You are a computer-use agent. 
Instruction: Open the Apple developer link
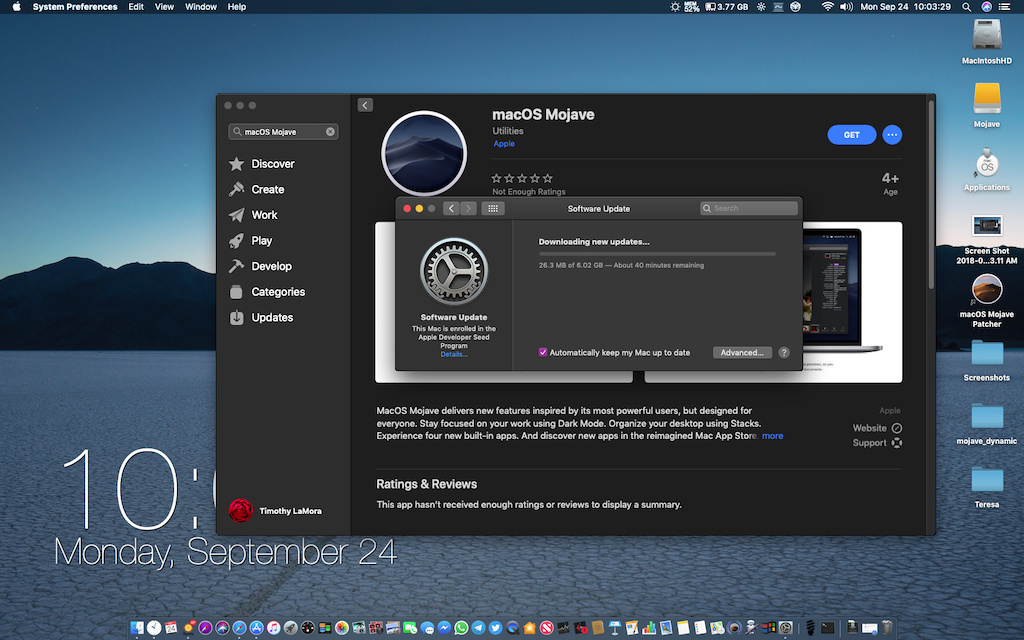[504, 144]
